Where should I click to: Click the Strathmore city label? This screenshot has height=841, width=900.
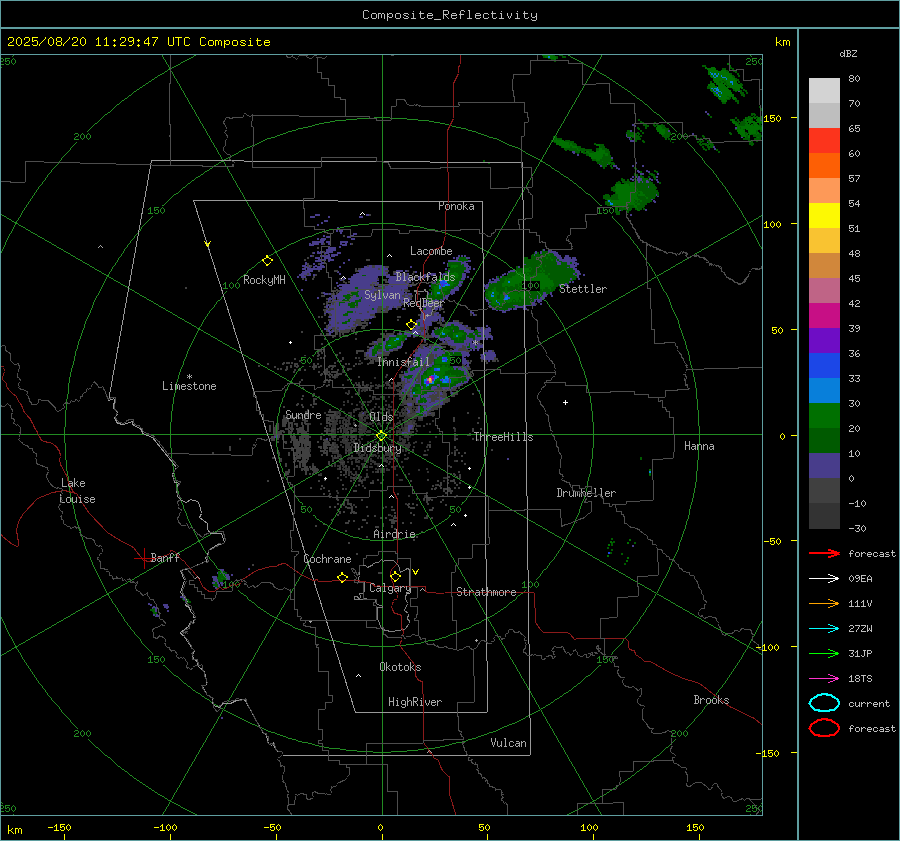click(x=486, y=592)
